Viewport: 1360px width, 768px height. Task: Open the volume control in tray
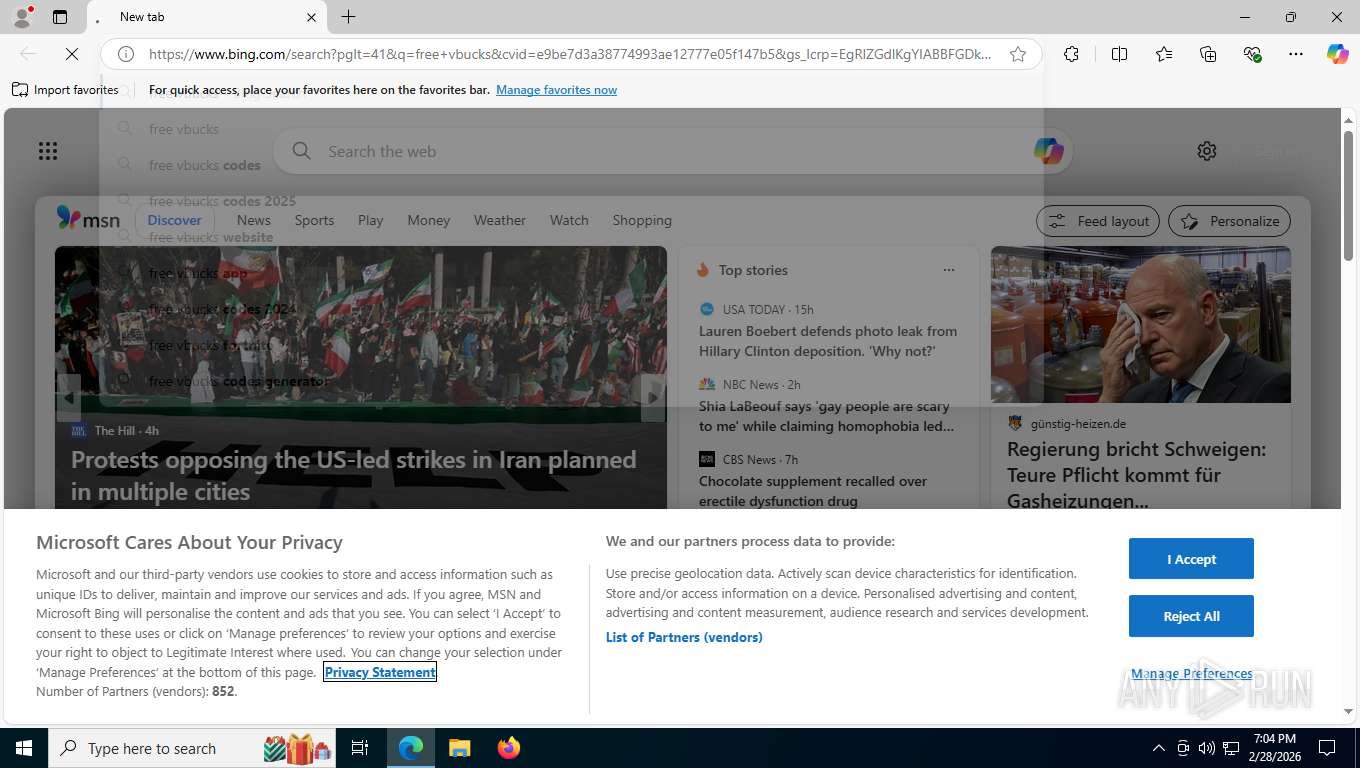pos(1206,748)
